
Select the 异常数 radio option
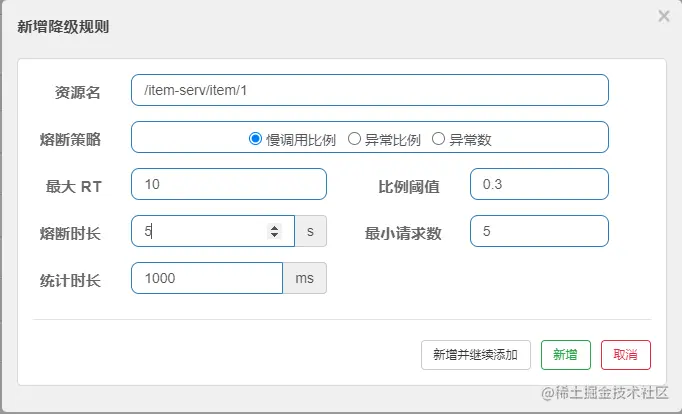pyautogui.click(x=438, y=139)
